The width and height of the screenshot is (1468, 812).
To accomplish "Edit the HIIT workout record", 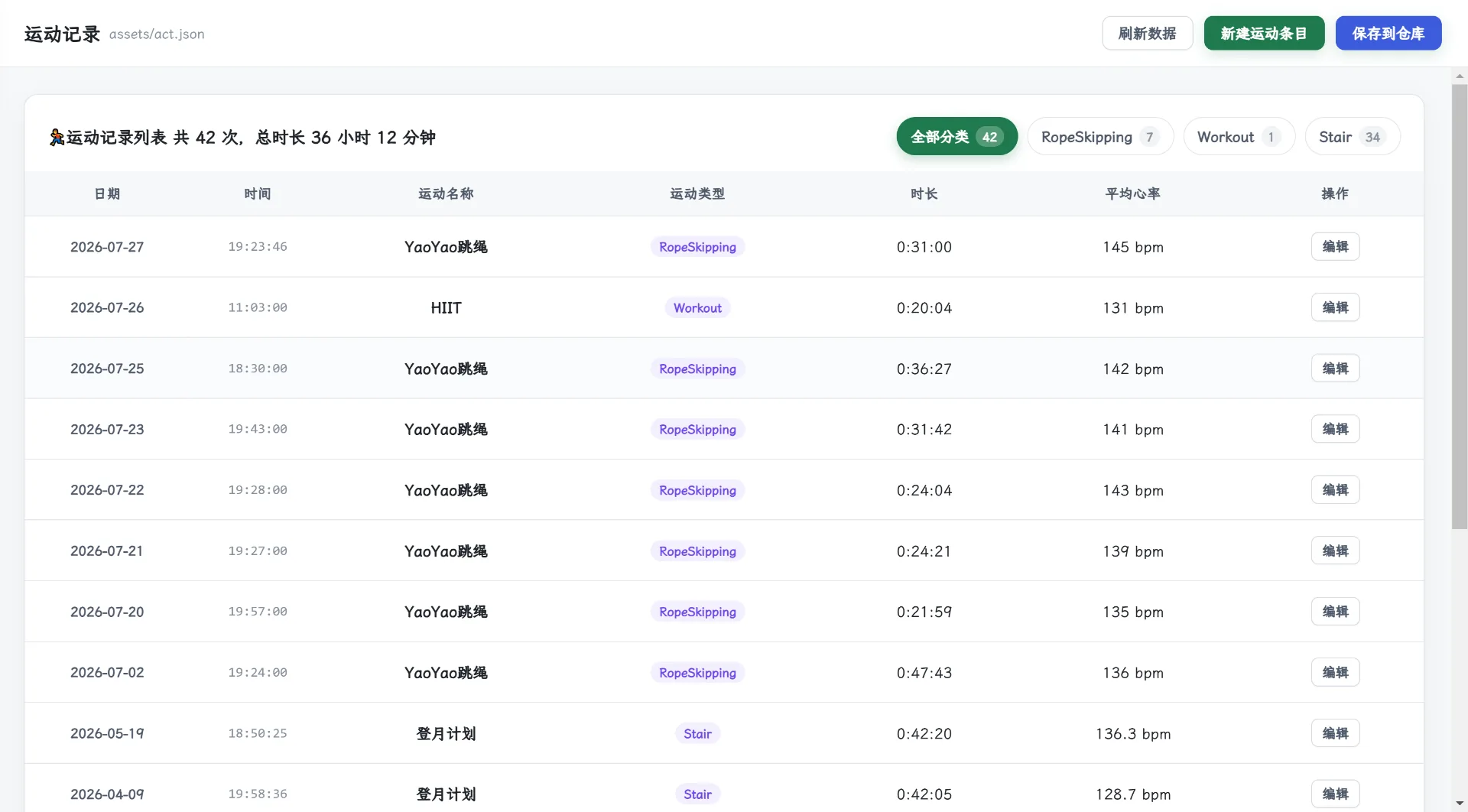I will [x=1335, y=307].
